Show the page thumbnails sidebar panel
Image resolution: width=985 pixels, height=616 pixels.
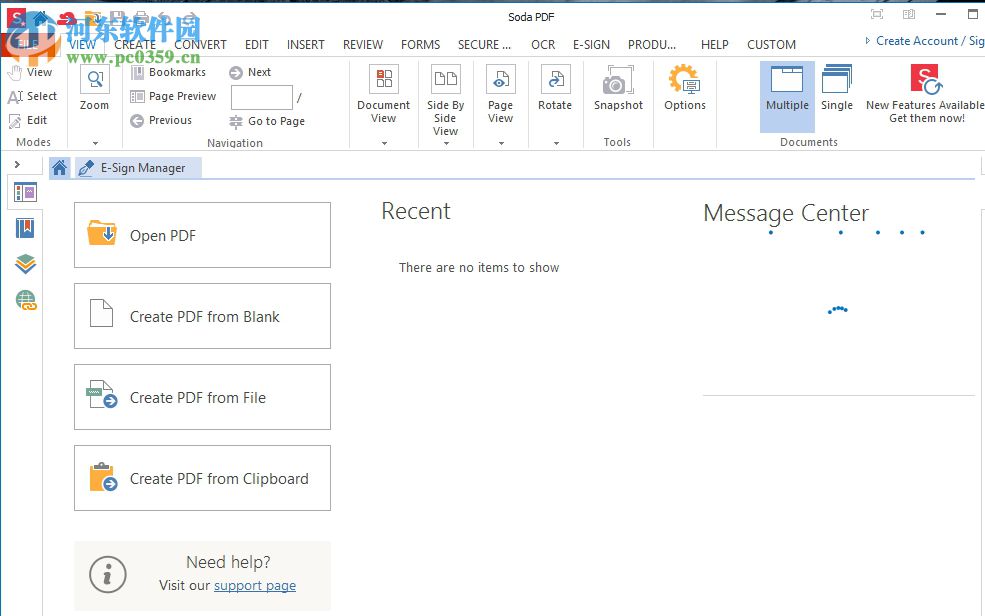[25, 193]
